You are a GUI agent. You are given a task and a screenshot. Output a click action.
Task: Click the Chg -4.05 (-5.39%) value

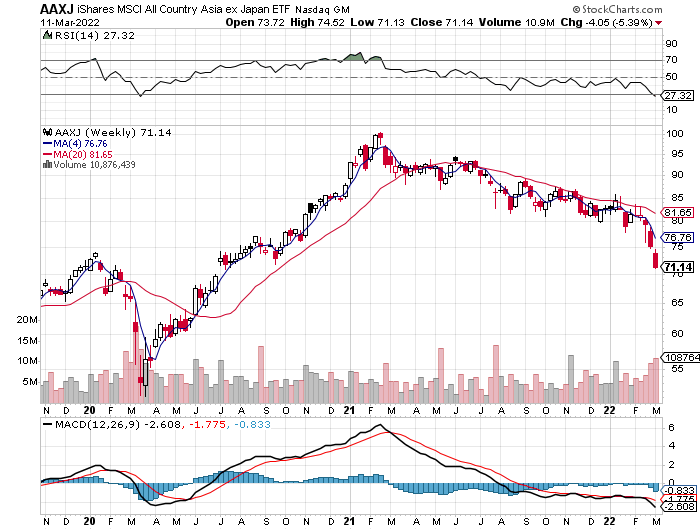point(607,22)
